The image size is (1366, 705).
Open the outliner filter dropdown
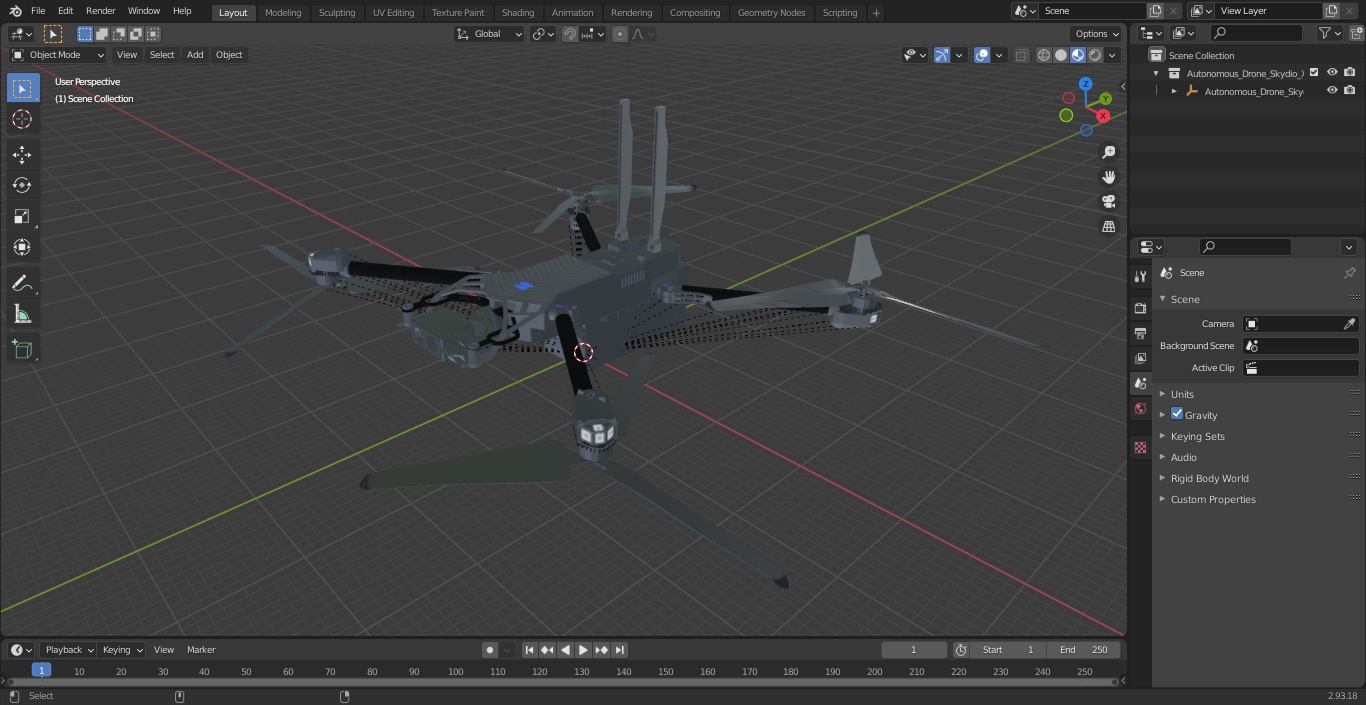1329,33
